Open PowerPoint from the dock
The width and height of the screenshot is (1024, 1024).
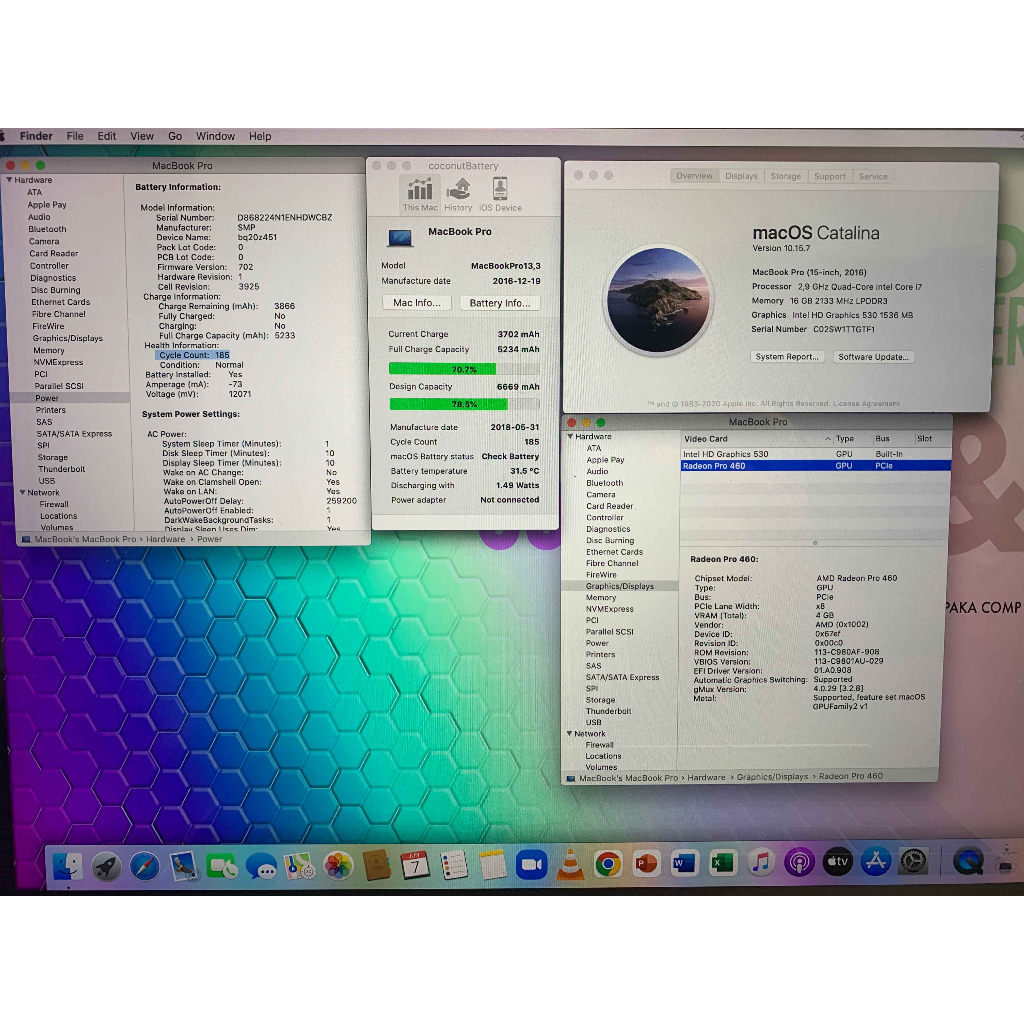pyautogui.click(x=647, y=863)
